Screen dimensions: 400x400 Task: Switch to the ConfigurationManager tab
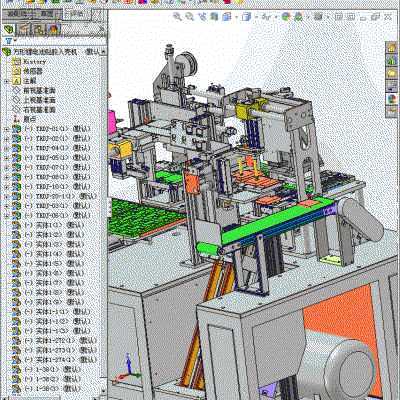click(x=39, y=30)
